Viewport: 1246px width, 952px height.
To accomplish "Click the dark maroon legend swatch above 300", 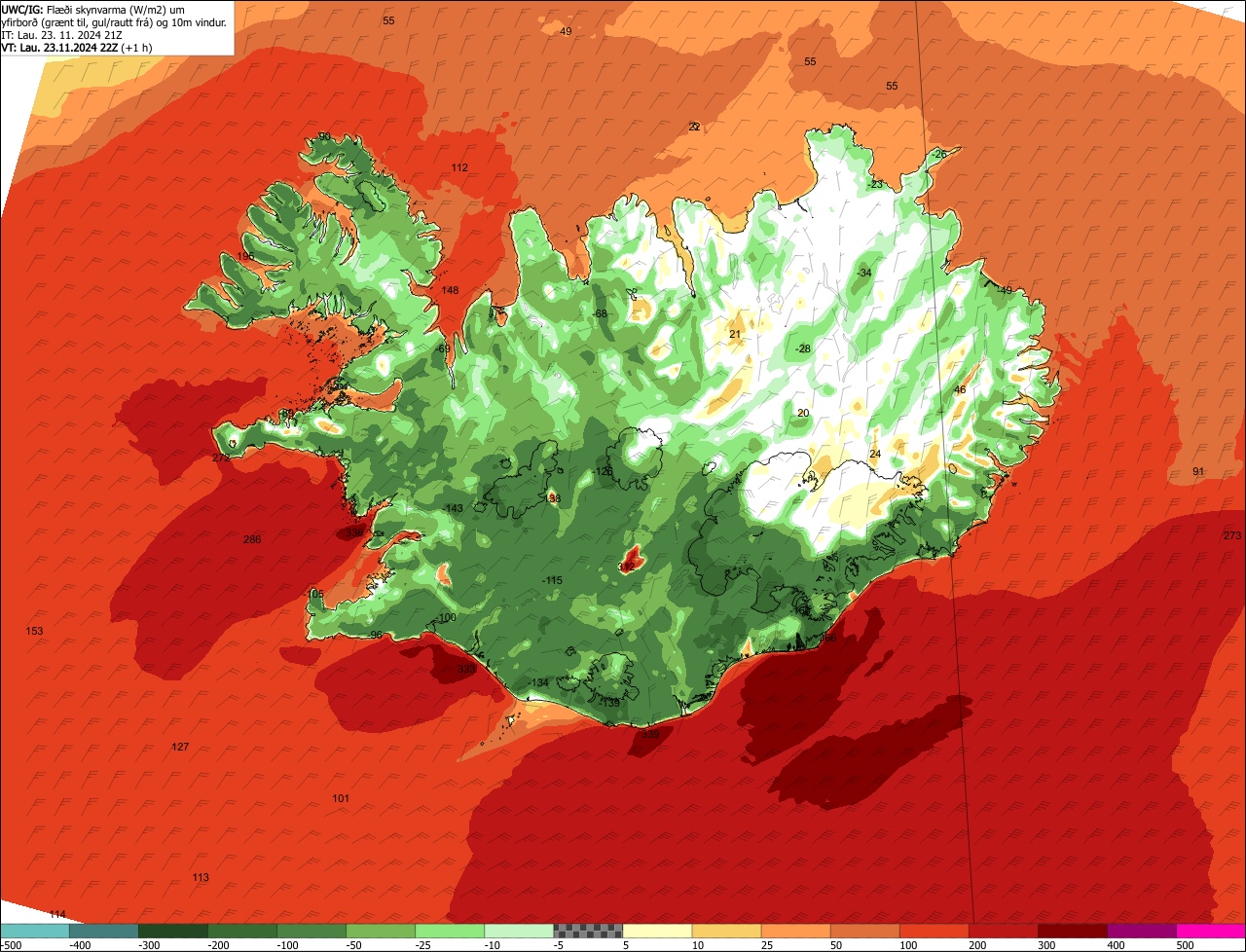I will tap(1073, 931).
